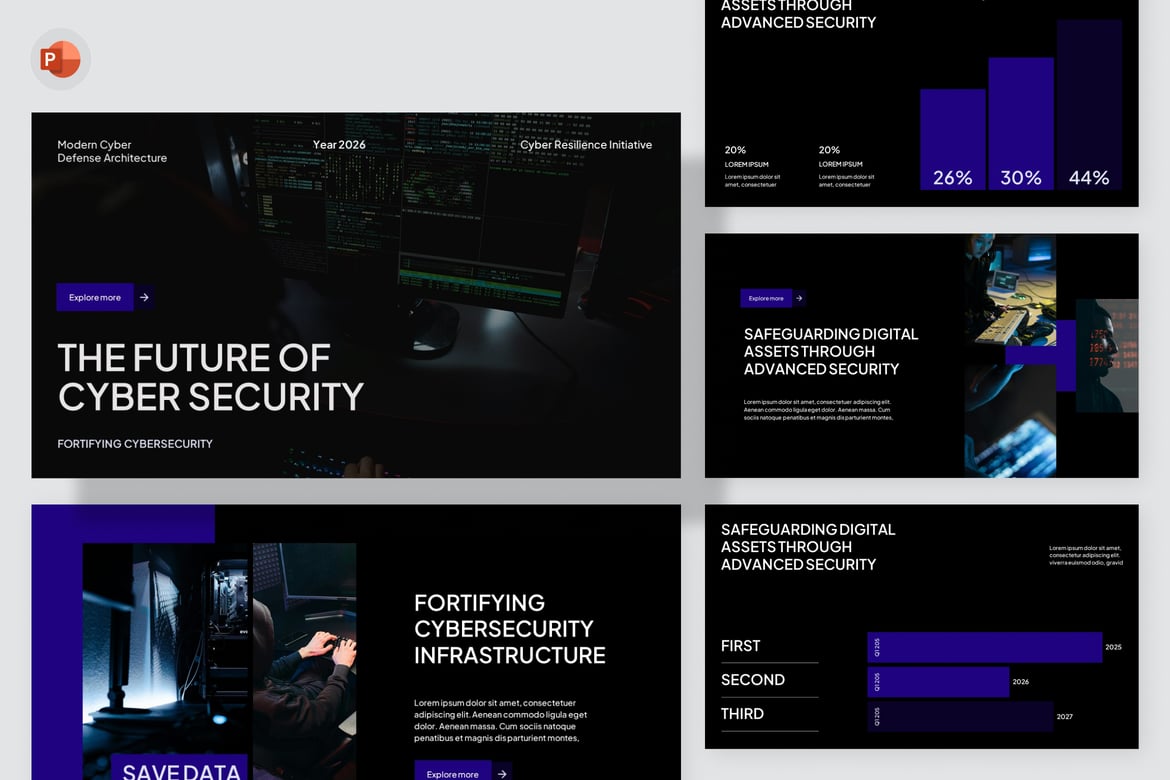Select The Future of Cyber Security heading
Screen dimensions: 1170x780
point(210,377)
